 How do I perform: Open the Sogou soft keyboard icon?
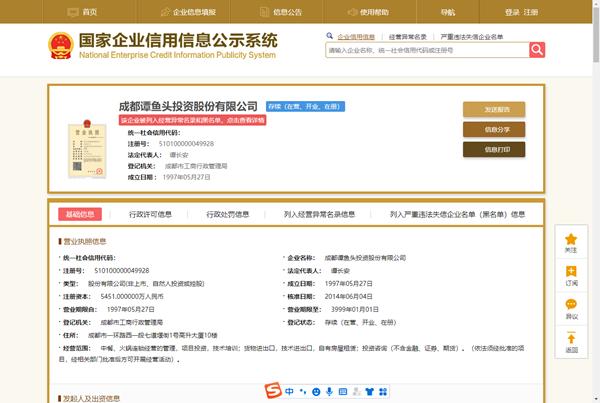tap(343, 392)
